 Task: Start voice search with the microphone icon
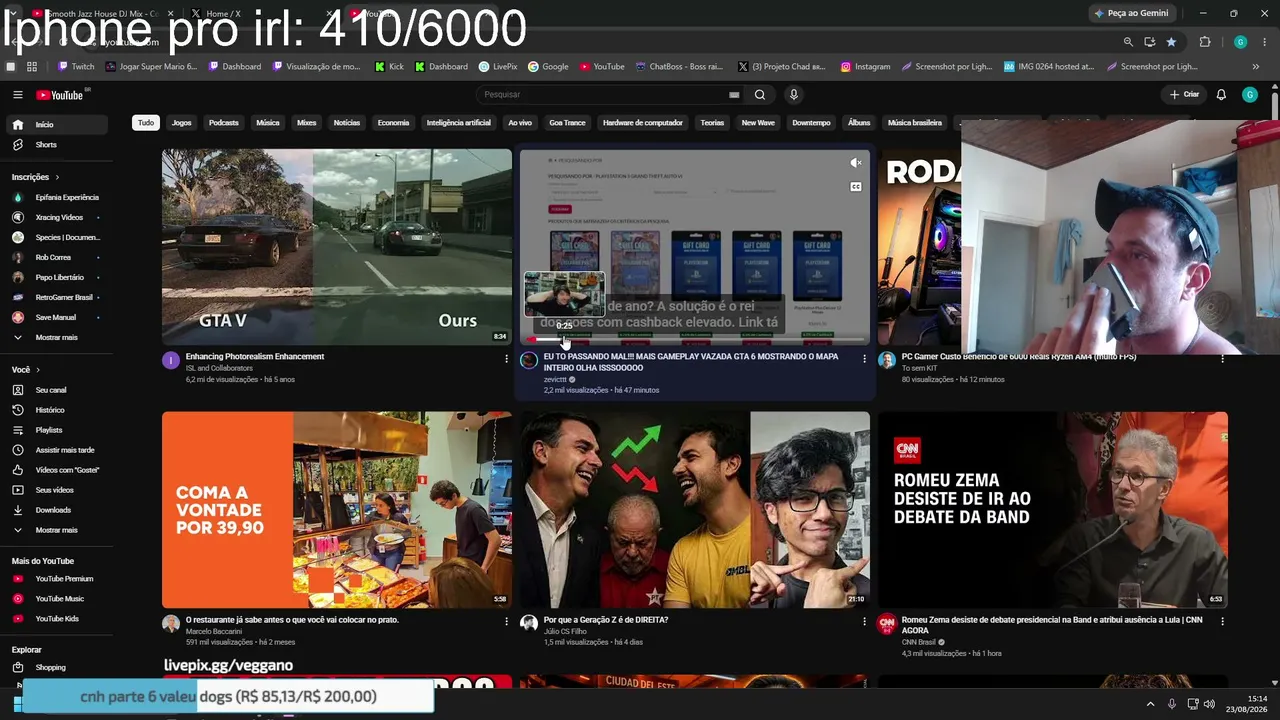point(794,95)
